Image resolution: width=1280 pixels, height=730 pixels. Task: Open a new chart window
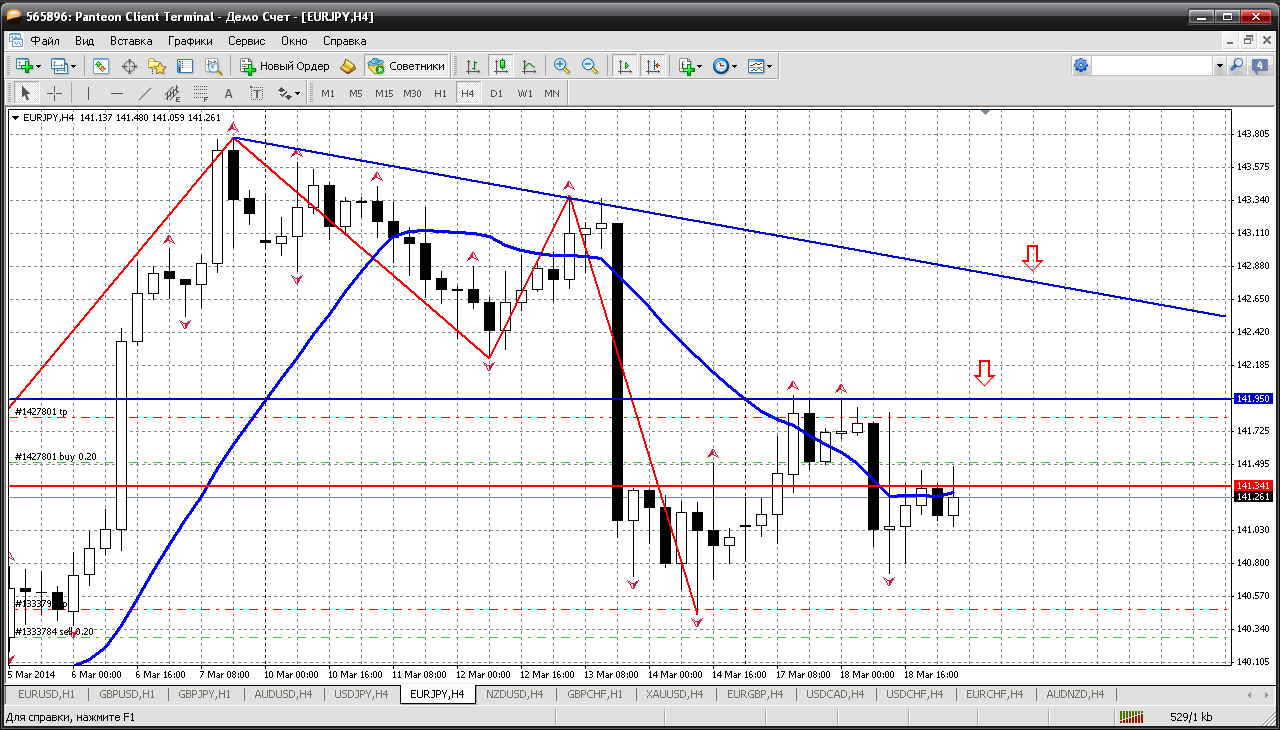click(24, 66)
